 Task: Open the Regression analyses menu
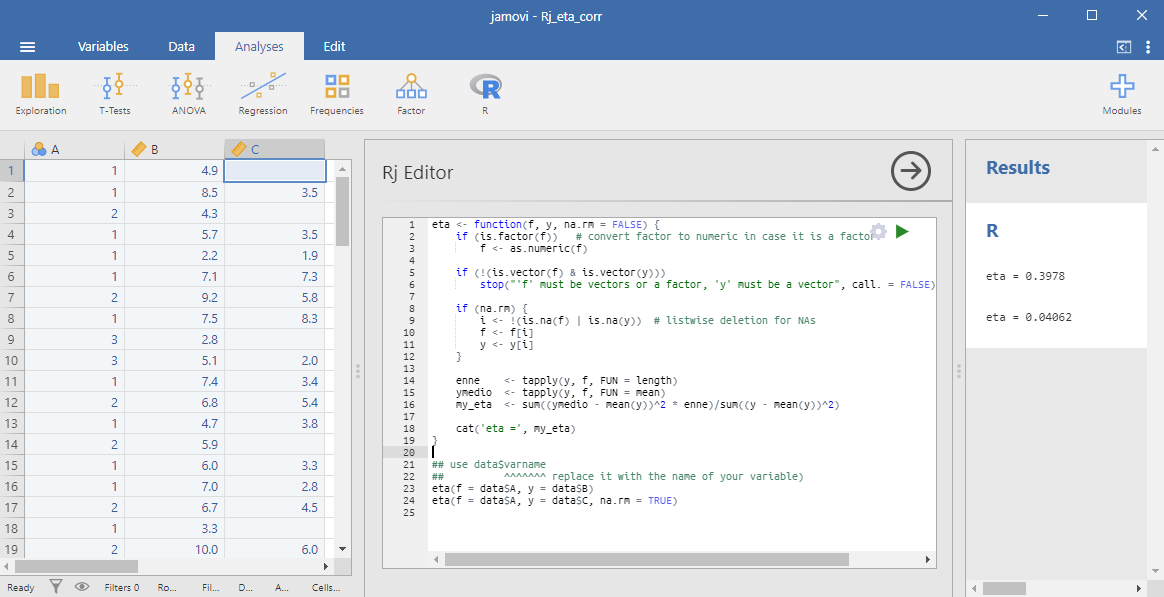click(x=263, y=94)
